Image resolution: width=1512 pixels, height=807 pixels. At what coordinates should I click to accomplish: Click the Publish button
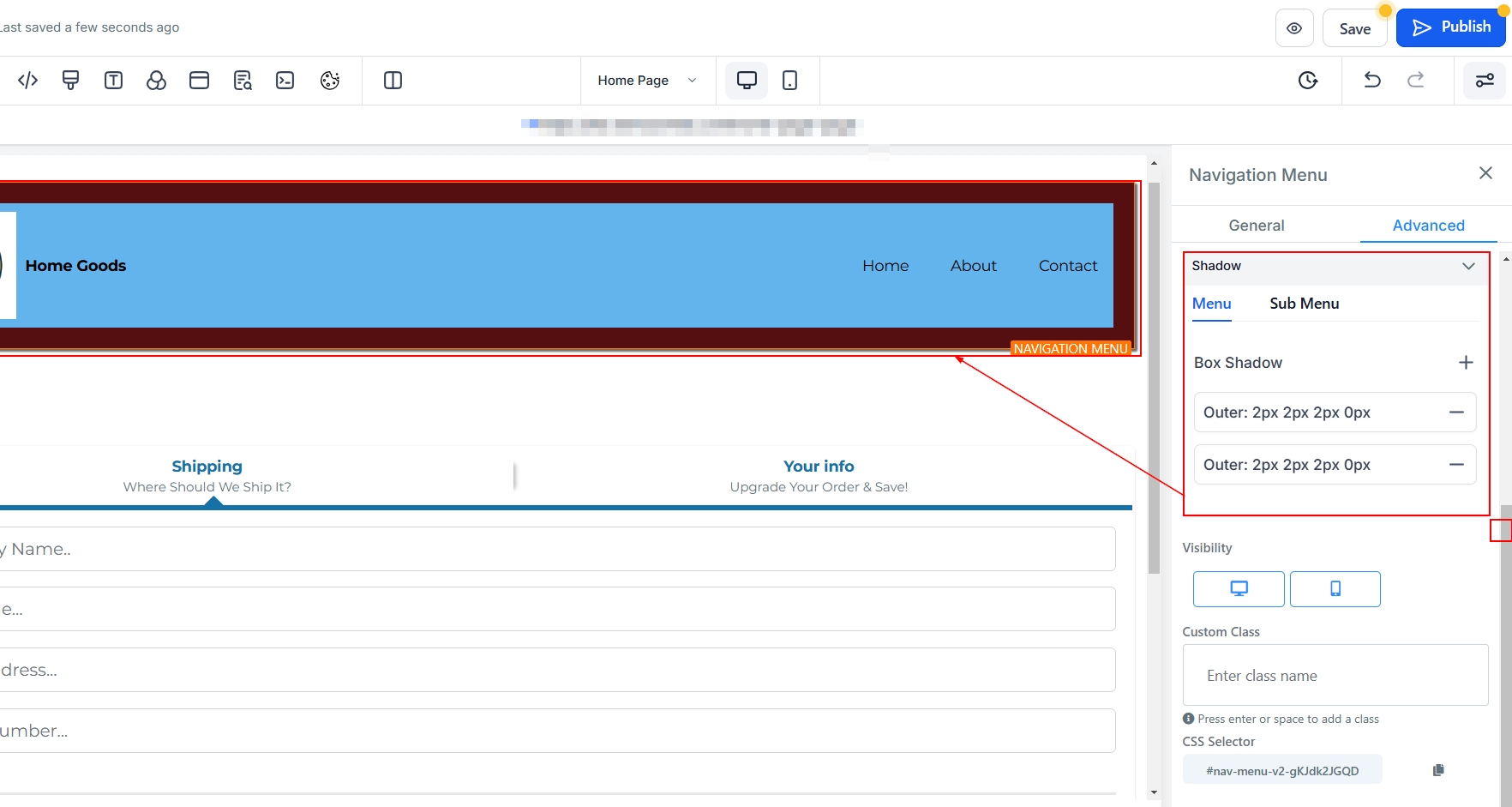[1451, 27]
